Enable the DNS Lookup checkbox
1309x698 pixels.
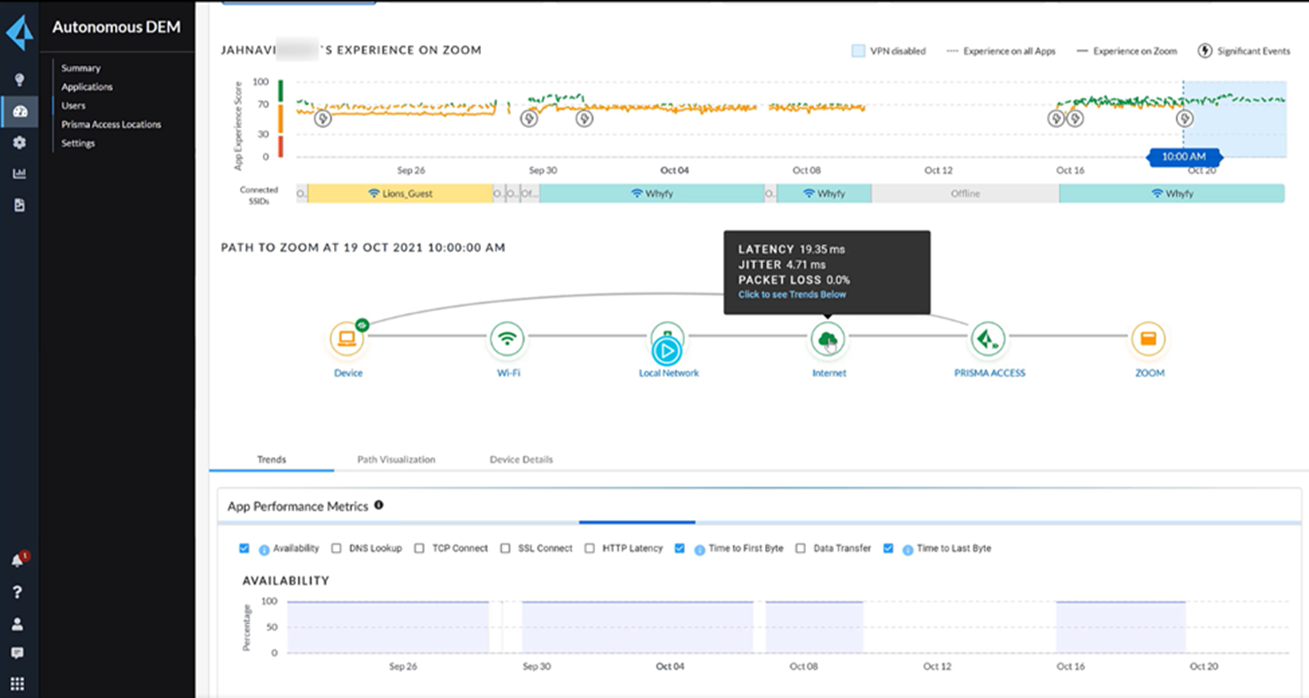coord(337,548)
